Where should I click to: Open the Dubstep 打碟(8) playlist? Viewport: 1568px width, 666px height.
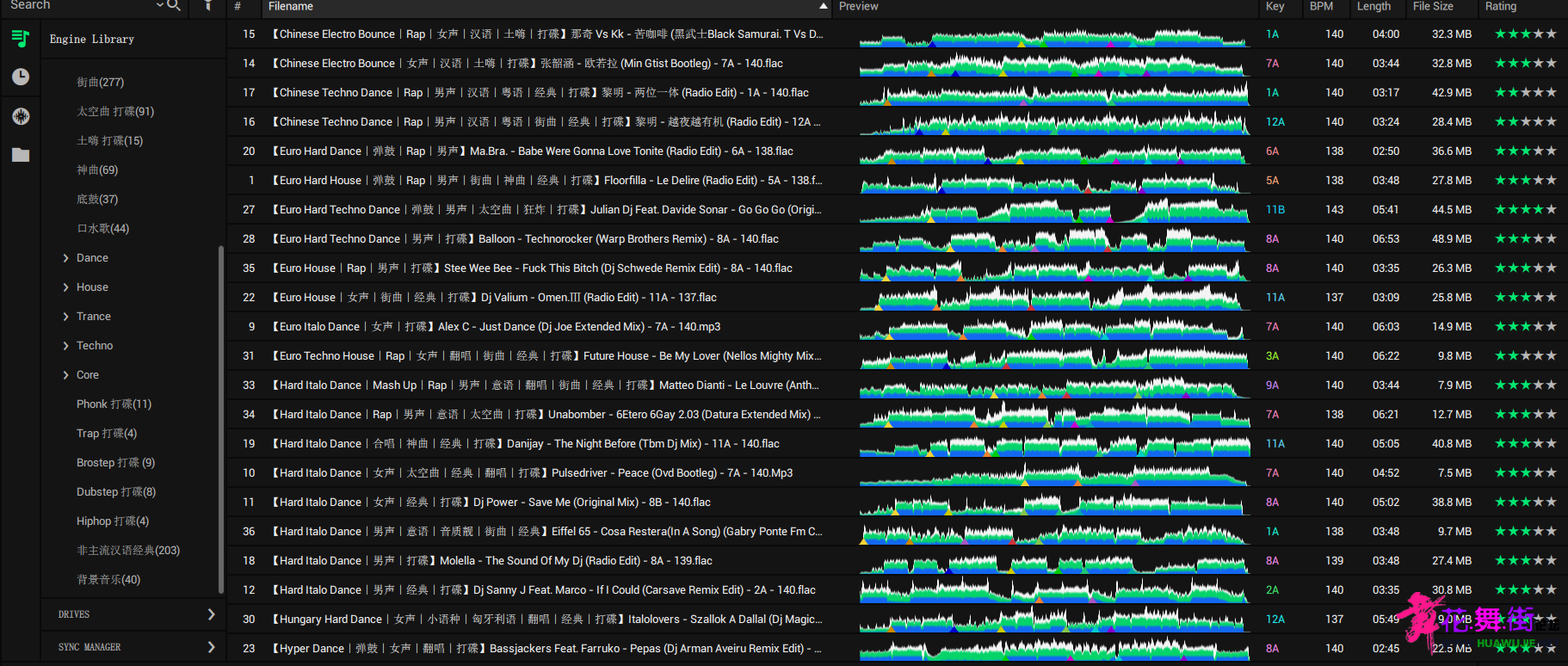(116, 492)
